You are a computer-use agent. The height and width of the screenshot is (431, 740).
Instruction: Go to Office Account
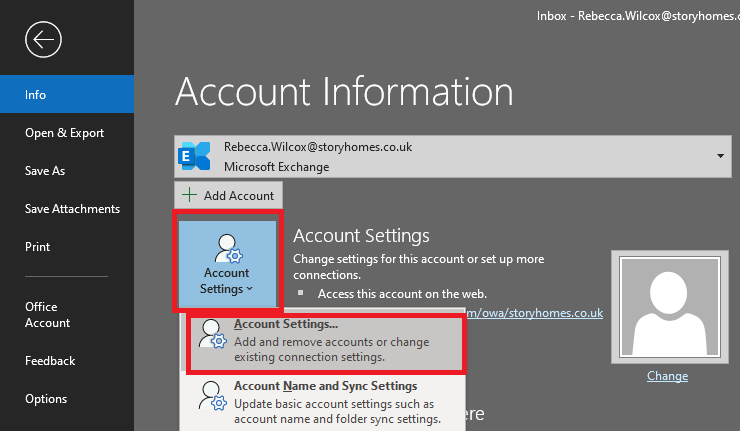[x=67, y=315]
